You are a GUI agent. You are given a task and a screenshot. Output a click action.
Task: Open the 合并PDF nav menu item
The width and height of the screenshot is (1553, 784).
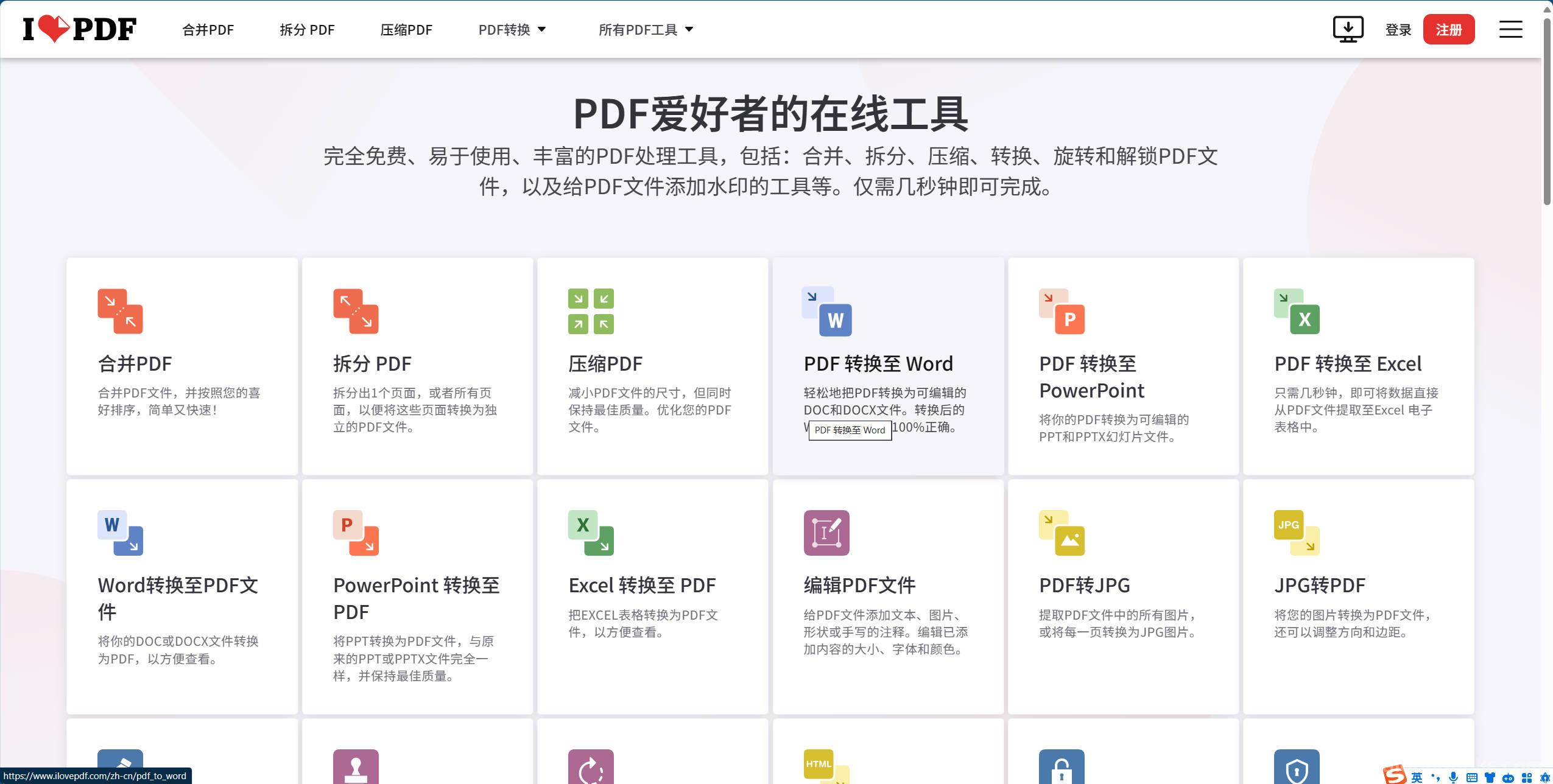pyautogui.click(x=208, y=30)
